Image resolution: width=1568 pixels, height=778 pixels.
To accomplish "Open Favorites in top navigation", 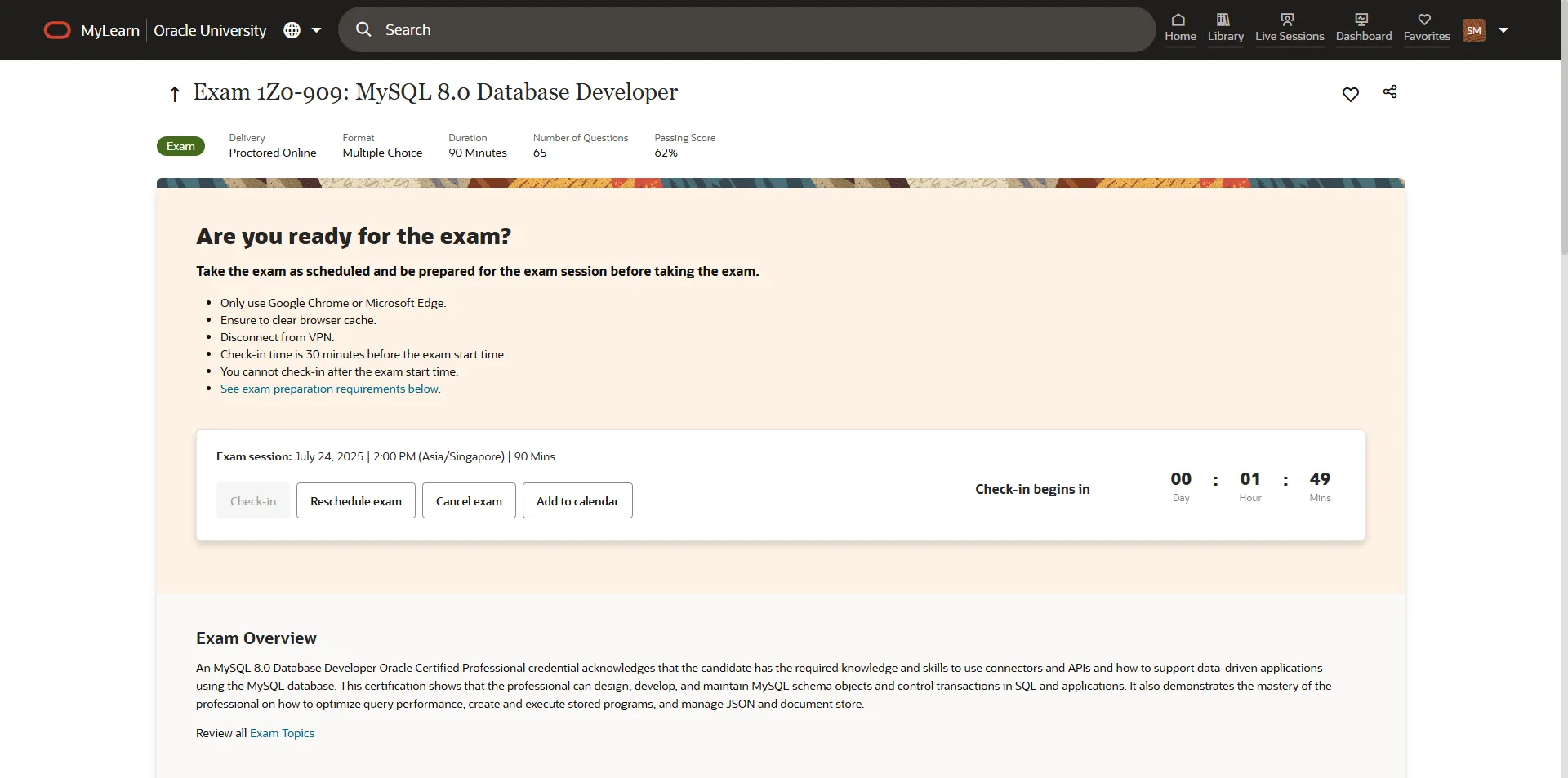I will click(1427, 28).
